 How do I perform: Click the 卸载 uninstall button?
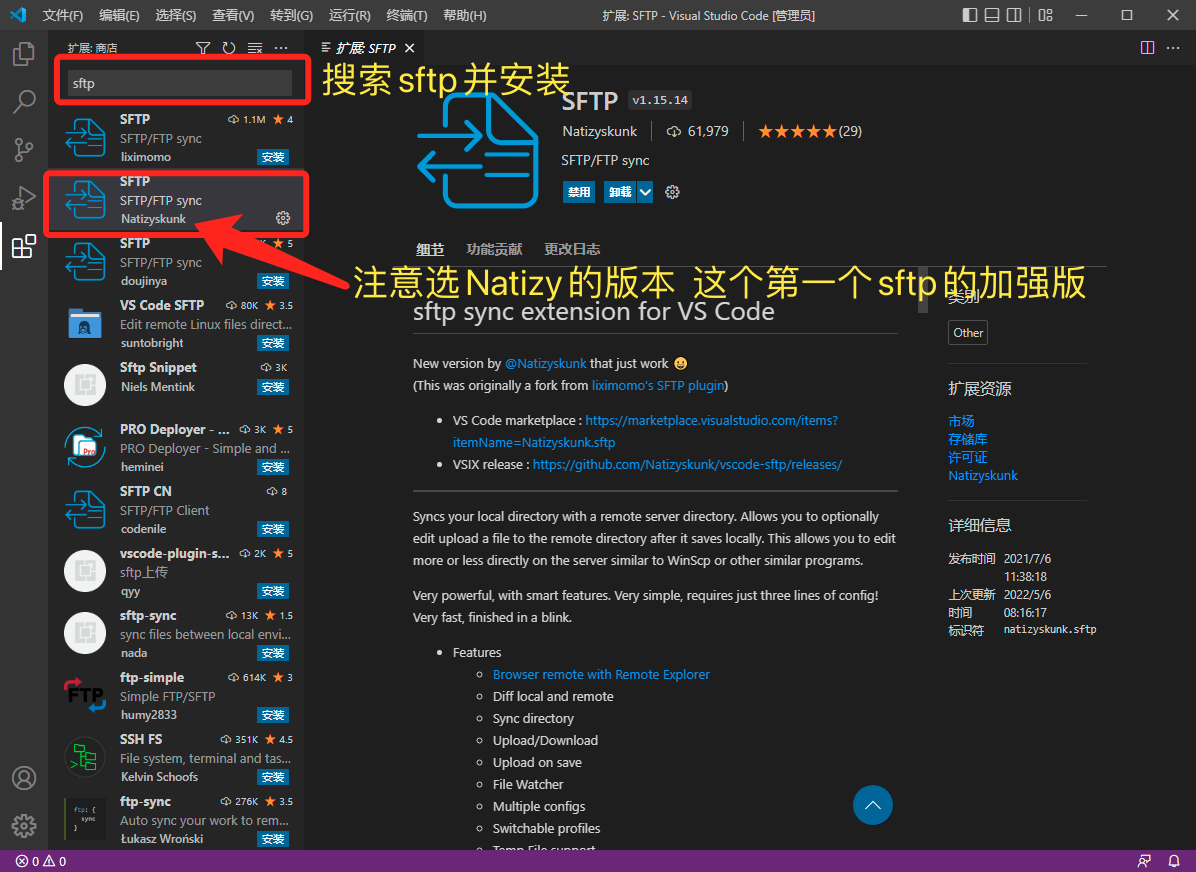pos(621,192)
